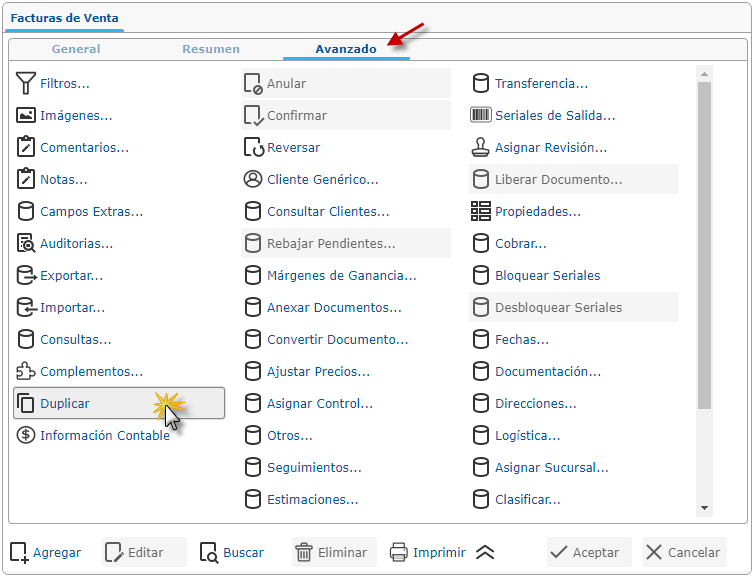The image size is (755, 577).
Task: Click the Complementos puzzle piece icon
Action: [26, 371]
